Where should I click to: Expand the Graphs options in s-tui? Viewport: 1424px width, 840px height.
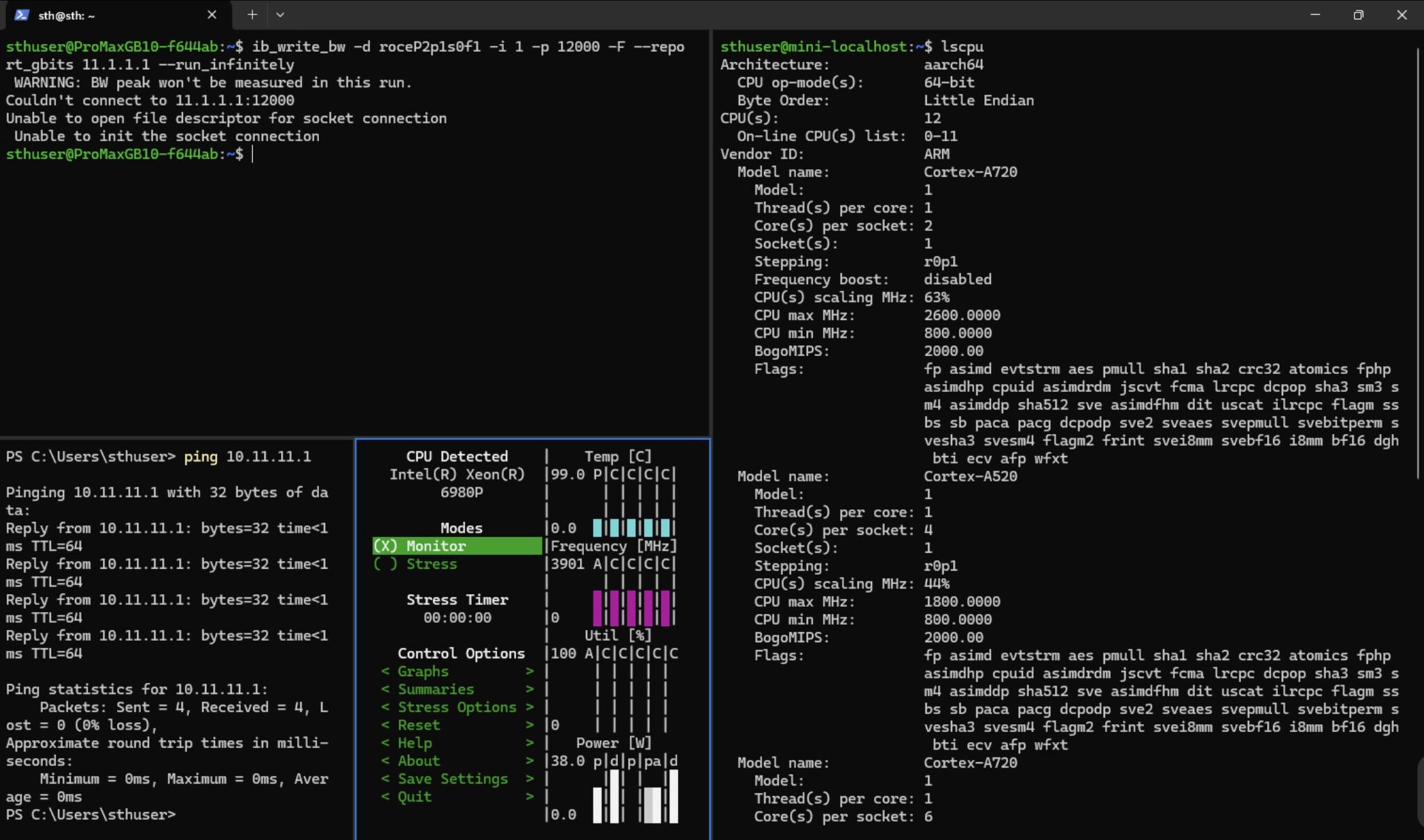421,671
